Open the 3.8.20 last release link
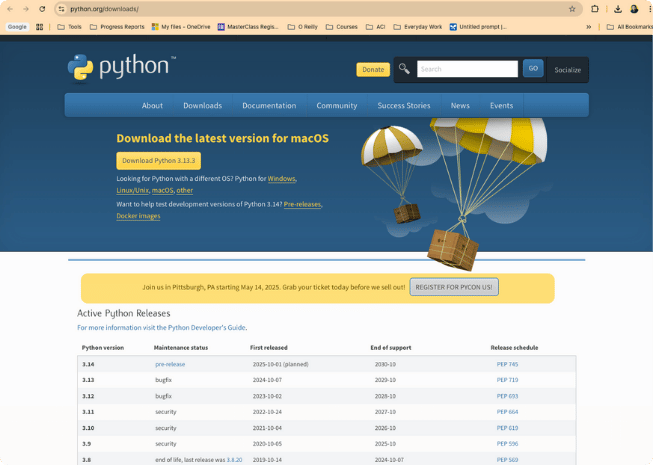 234,460
